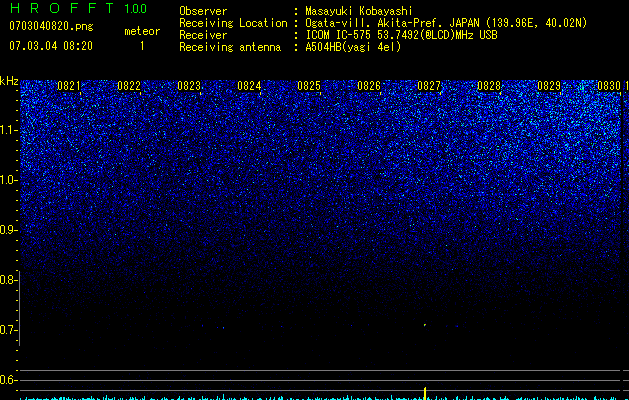Click the 0823 time marker
The height and width of the screenshot is (400, 629).
(189, 86)
